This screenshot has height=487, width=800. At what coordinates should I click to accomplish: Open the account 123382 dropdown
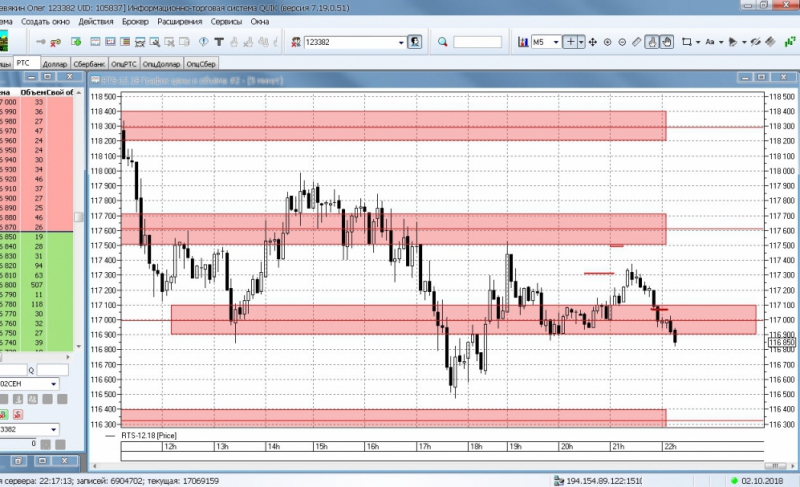click(x=401, y=42)
